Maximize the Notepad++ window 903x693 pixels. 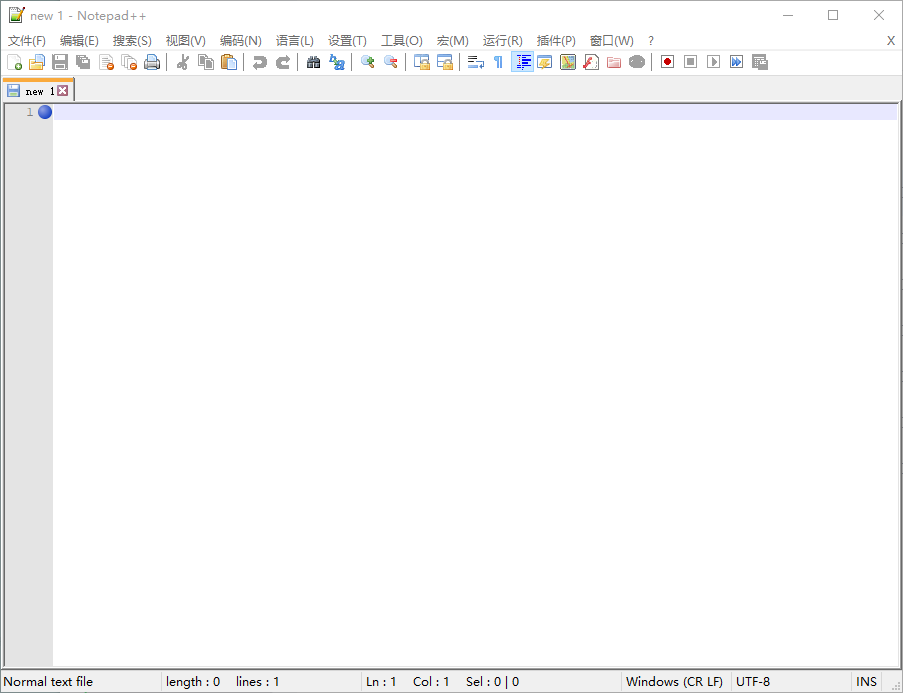833,16
